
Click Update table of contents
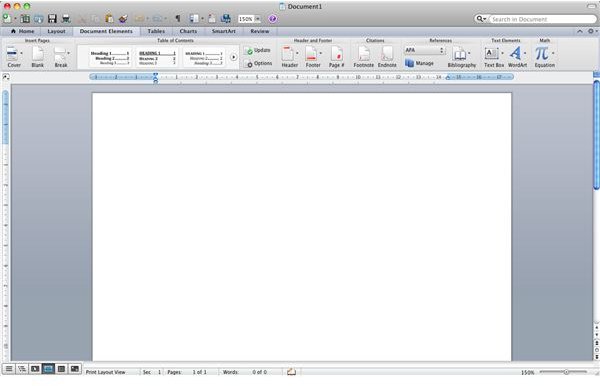click(x=258, y=50)
